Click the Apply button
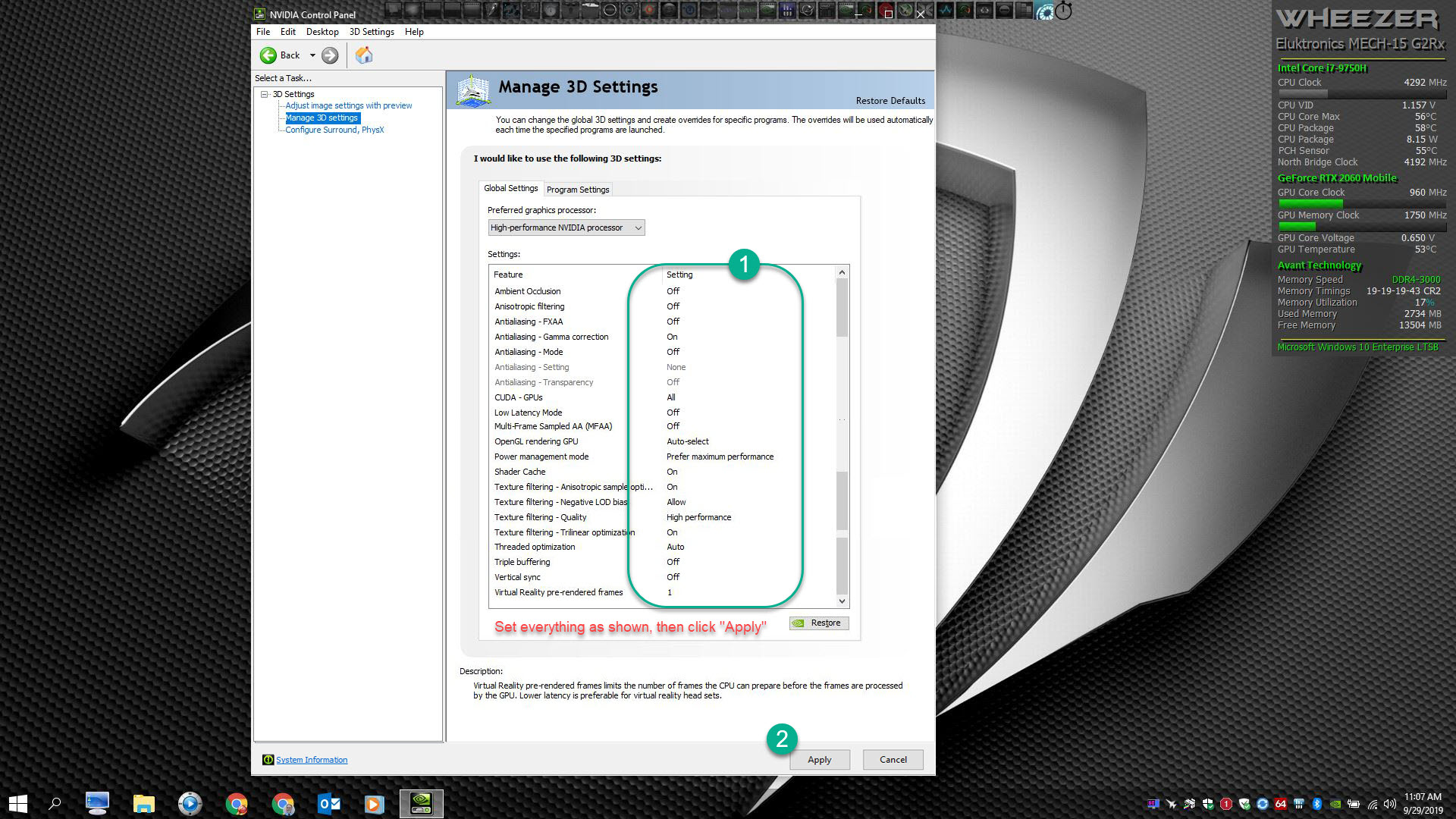The width and height of the screenshot is (1456, 819). click(x=819, y=760)
